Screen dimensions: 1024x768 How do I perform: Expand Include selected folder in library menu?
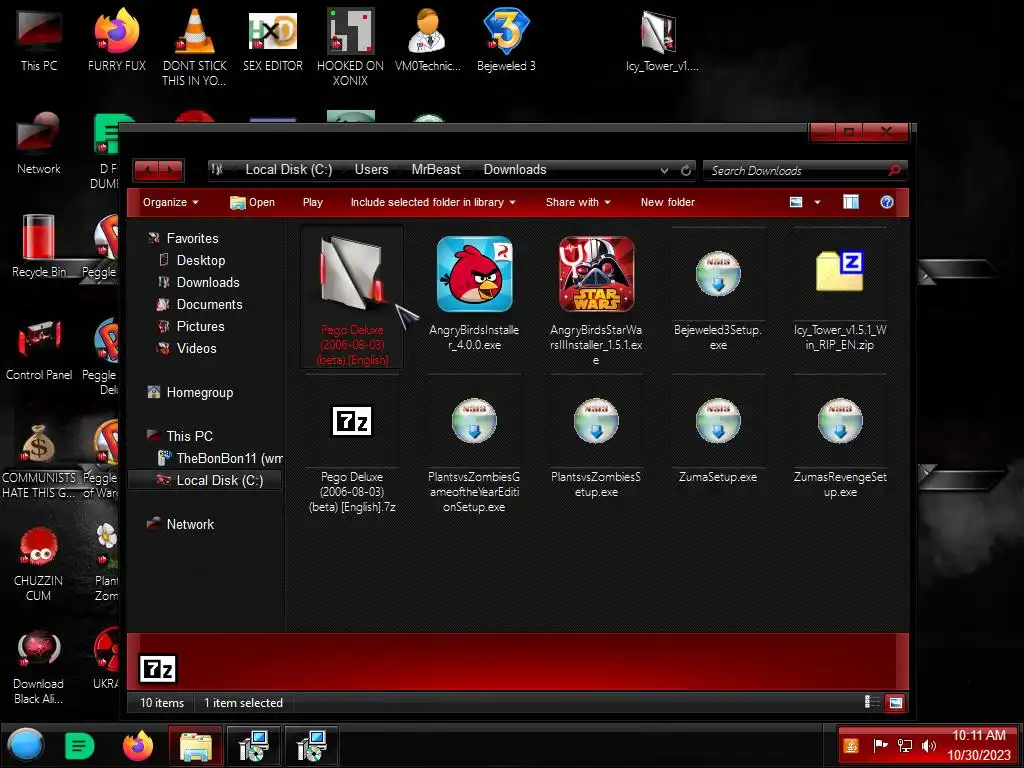tap(433, 202)
